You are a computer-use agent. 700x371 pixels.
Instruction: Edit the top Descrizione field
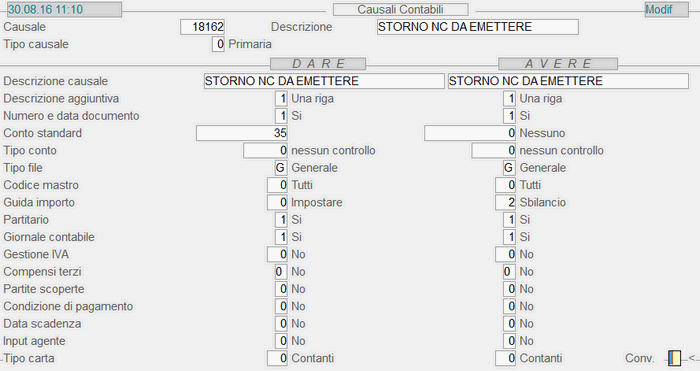pos(478,27)
